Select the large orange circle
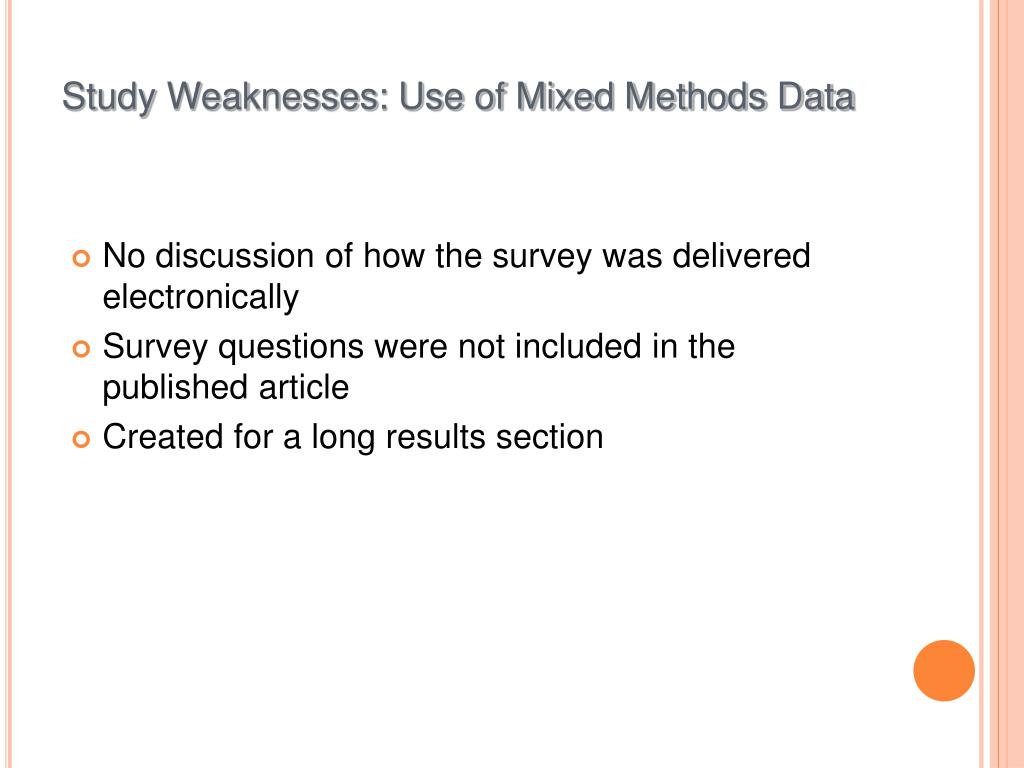This screenshot has height=768, width=1024. point(944,670)
